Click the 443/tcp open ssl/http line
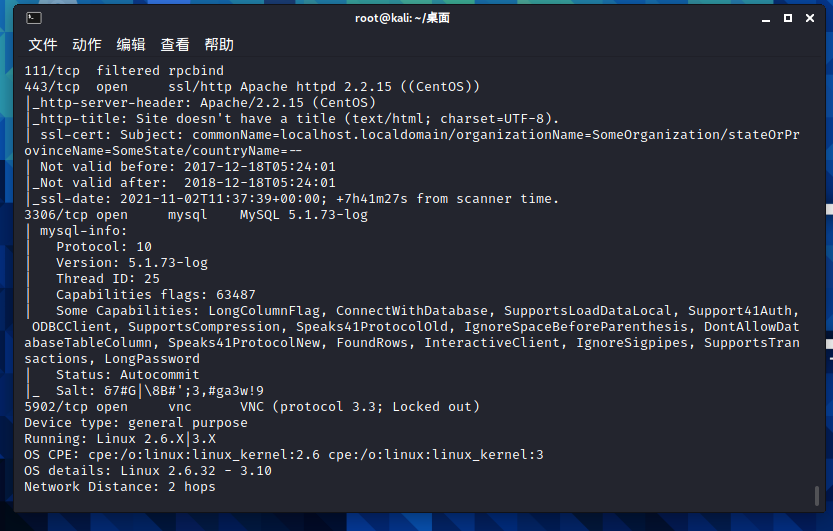The height and width of the screenshot is (531, 833). [252, 87]
